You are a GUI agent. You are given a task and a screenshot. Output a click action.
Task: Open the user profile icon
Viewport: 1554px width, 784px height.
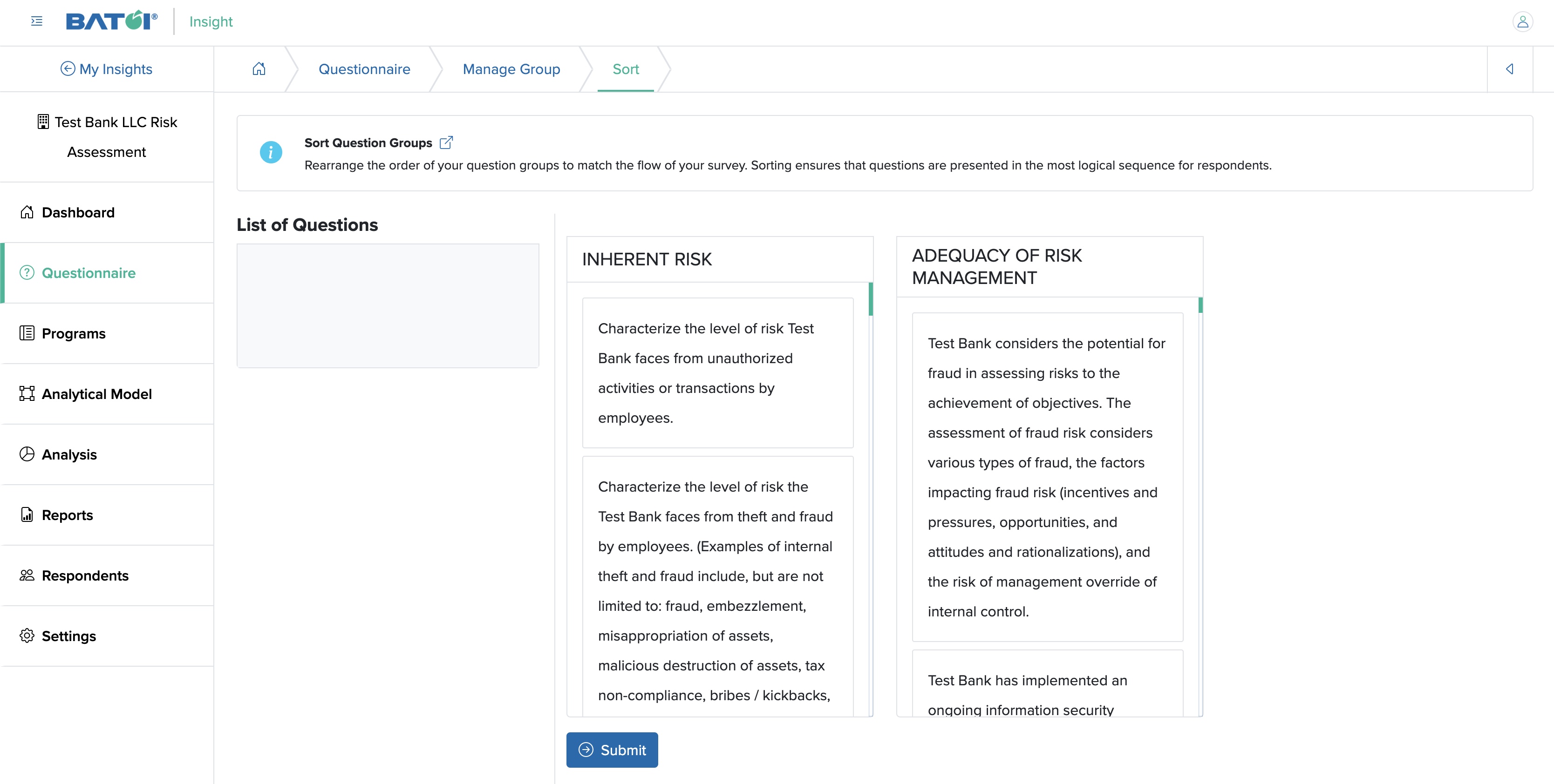[1522, 22]
